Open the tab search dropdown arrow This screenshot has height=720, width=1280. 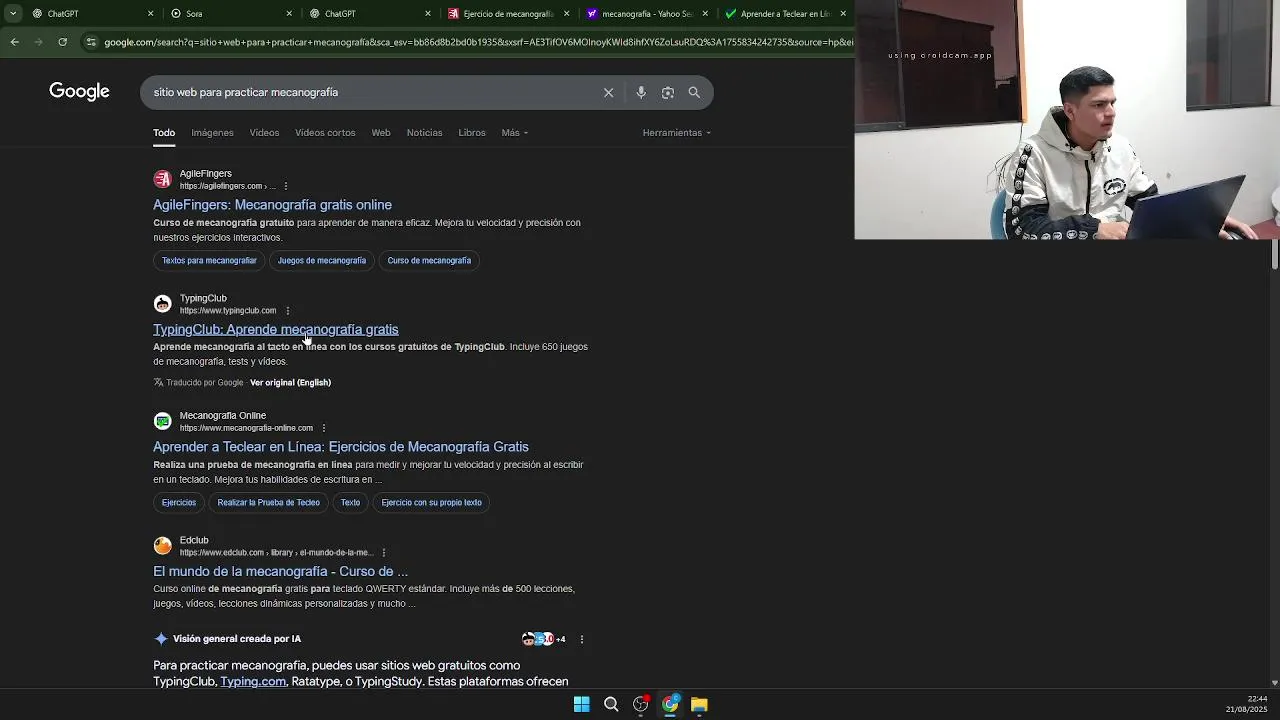click(x=13, y=14)
